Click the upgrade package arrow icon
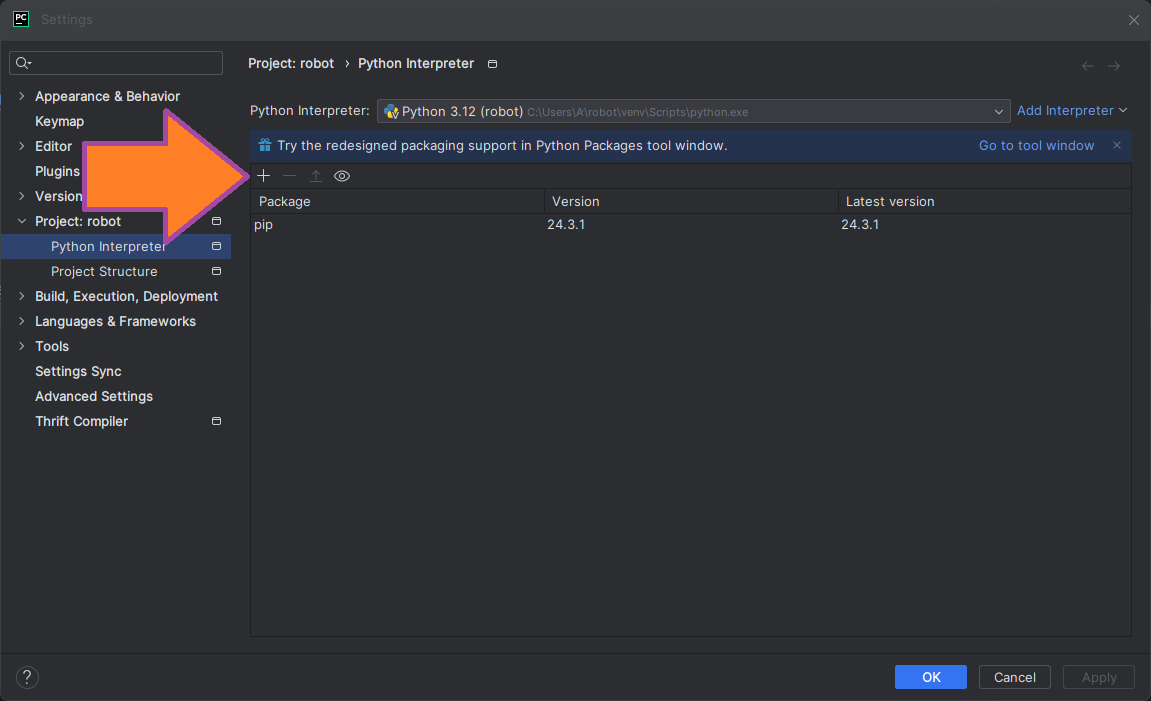Screen dimensions: 1151x701 click(x=316, y=175)
